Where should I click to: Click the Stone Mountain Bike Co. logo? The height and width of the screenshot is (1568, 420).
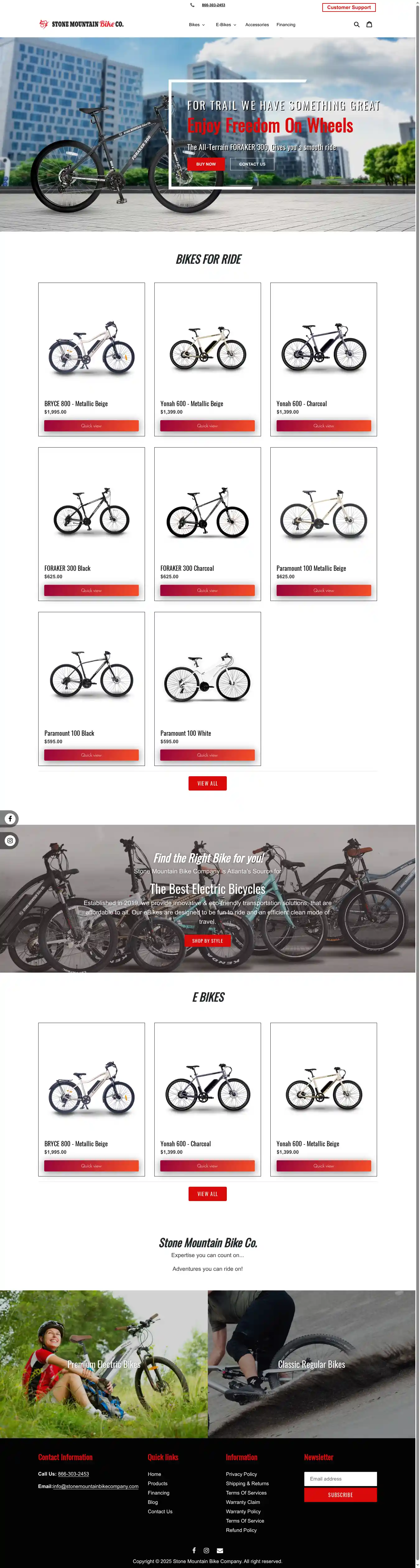click(x=82, y=24)
